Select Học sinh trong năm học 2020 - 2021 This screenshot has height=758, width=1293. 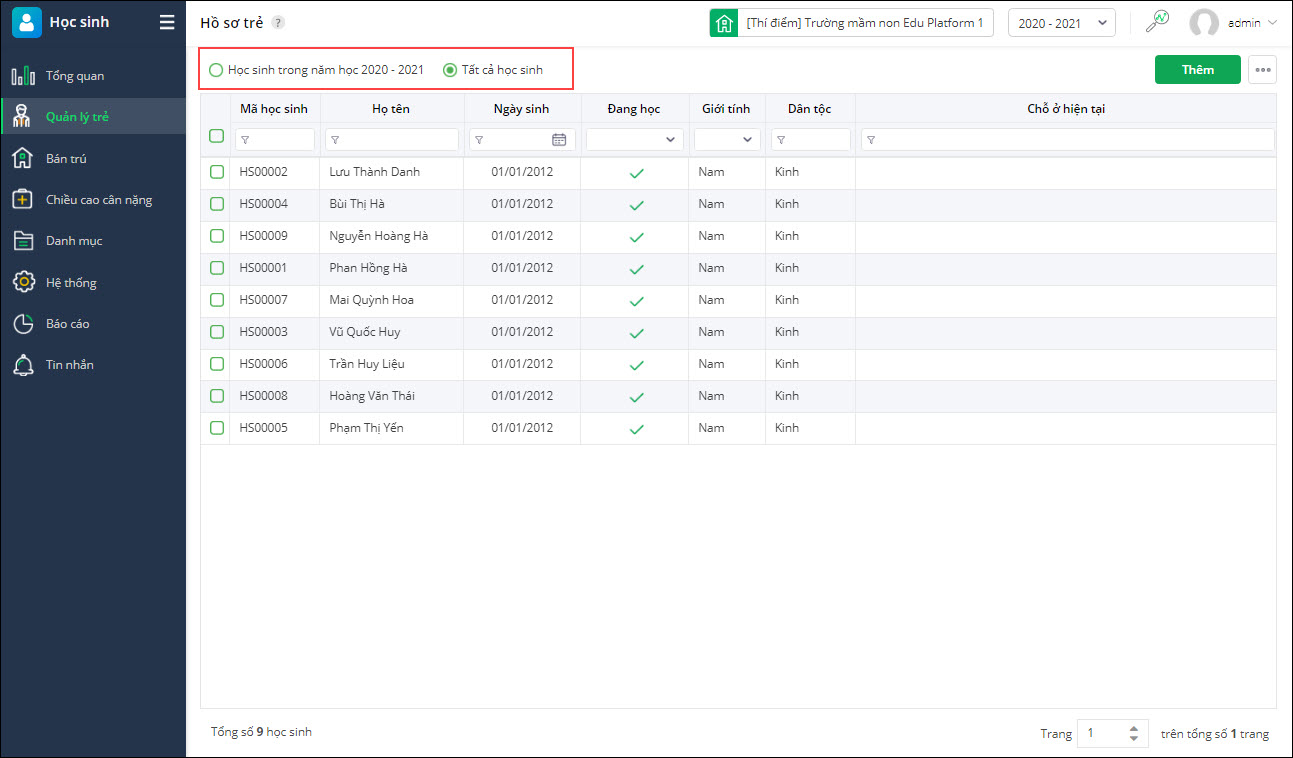216,70
